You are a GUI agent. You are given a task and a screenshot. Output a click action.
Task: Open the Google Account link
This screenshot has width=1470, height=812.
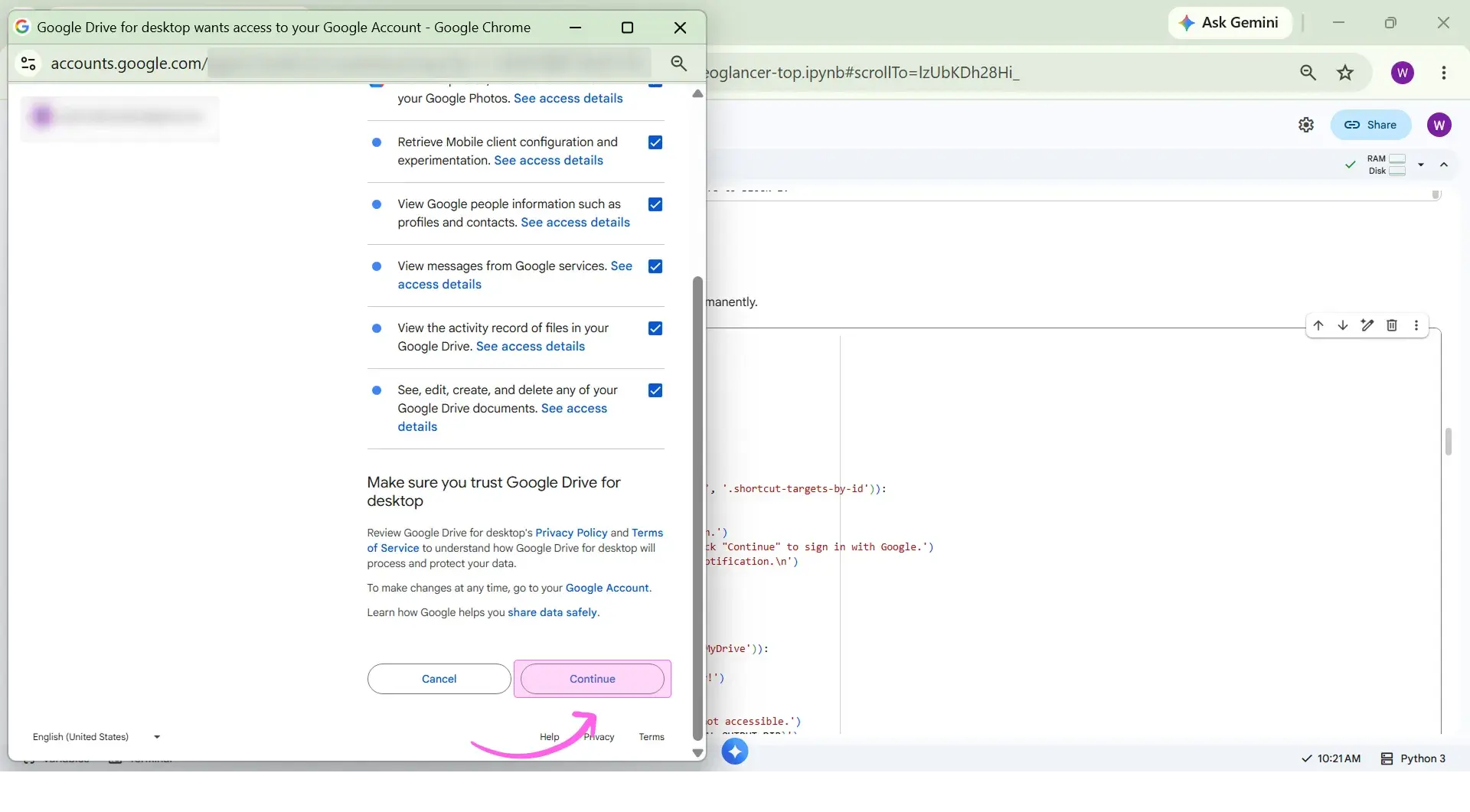click(607, 588)
